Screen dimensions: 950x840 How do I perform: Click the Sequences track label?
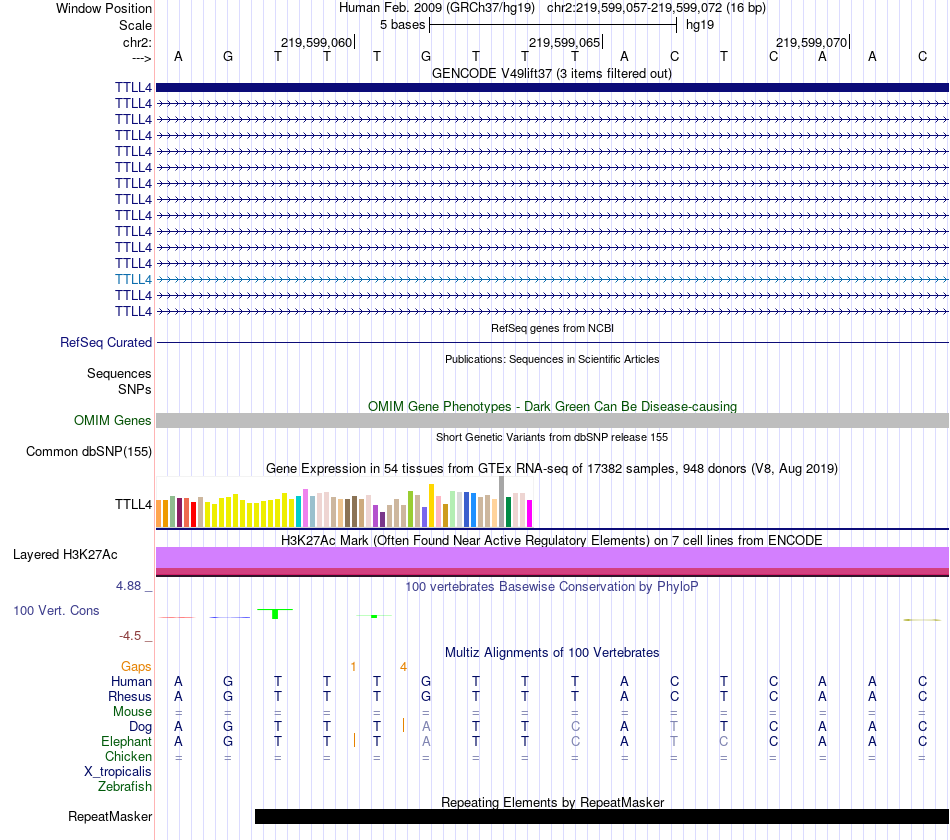click(x=119, y=373)
